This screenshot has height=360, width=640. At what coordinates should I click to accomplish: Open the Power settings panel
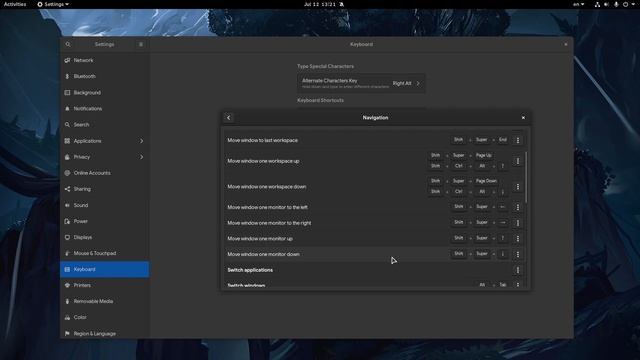pyautogui.click(x=104, y=221)
